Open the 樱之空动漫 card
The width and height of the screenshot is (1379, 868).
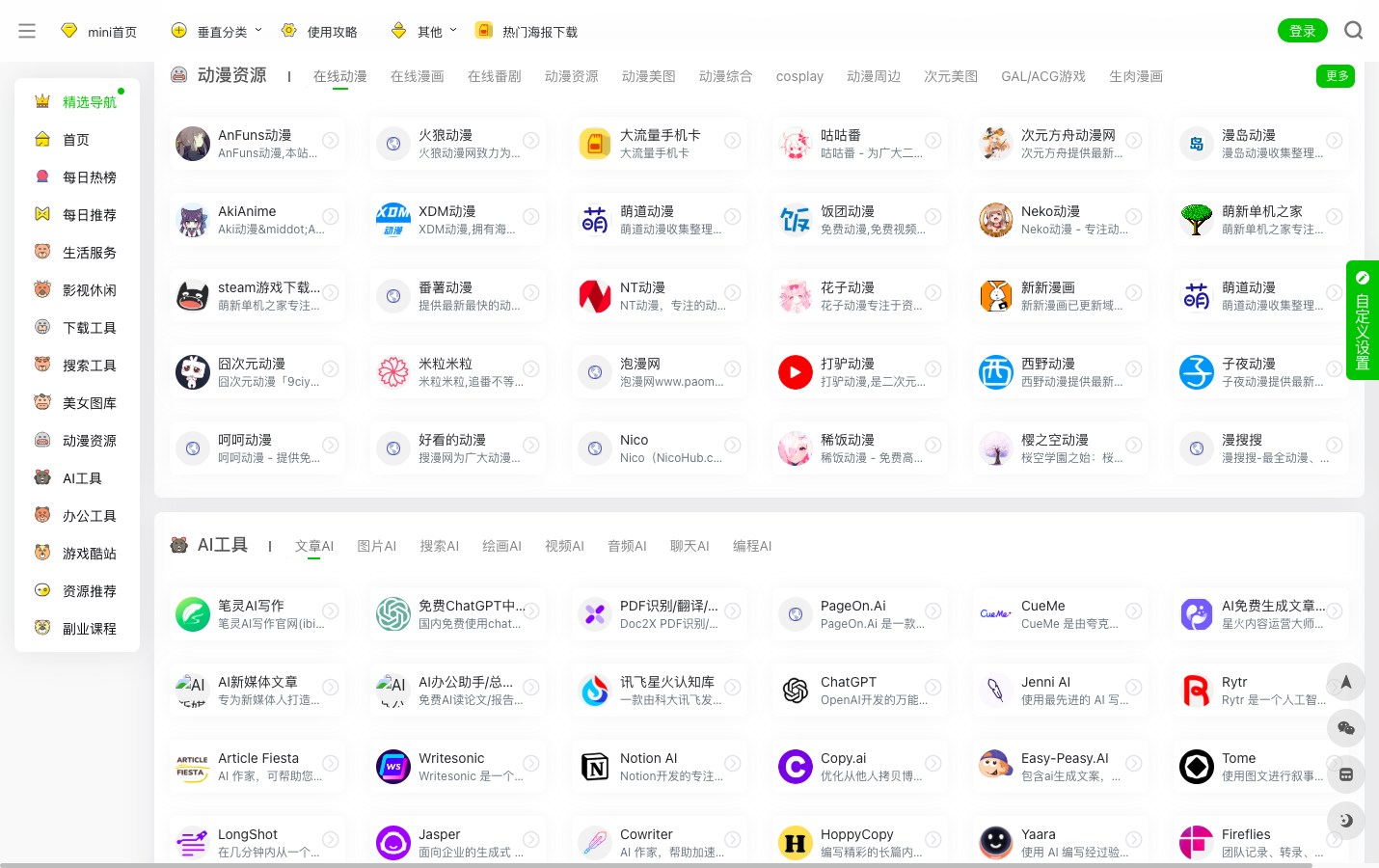click(x=1061, y=448)
